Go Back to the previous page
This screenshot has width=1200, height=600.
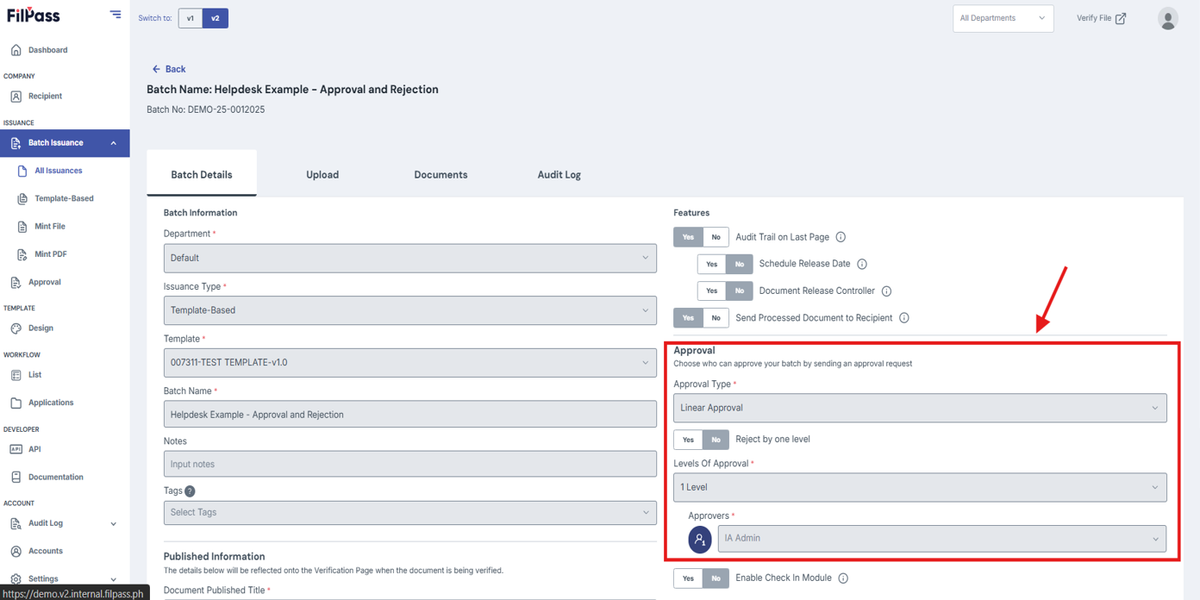[169, 69]
